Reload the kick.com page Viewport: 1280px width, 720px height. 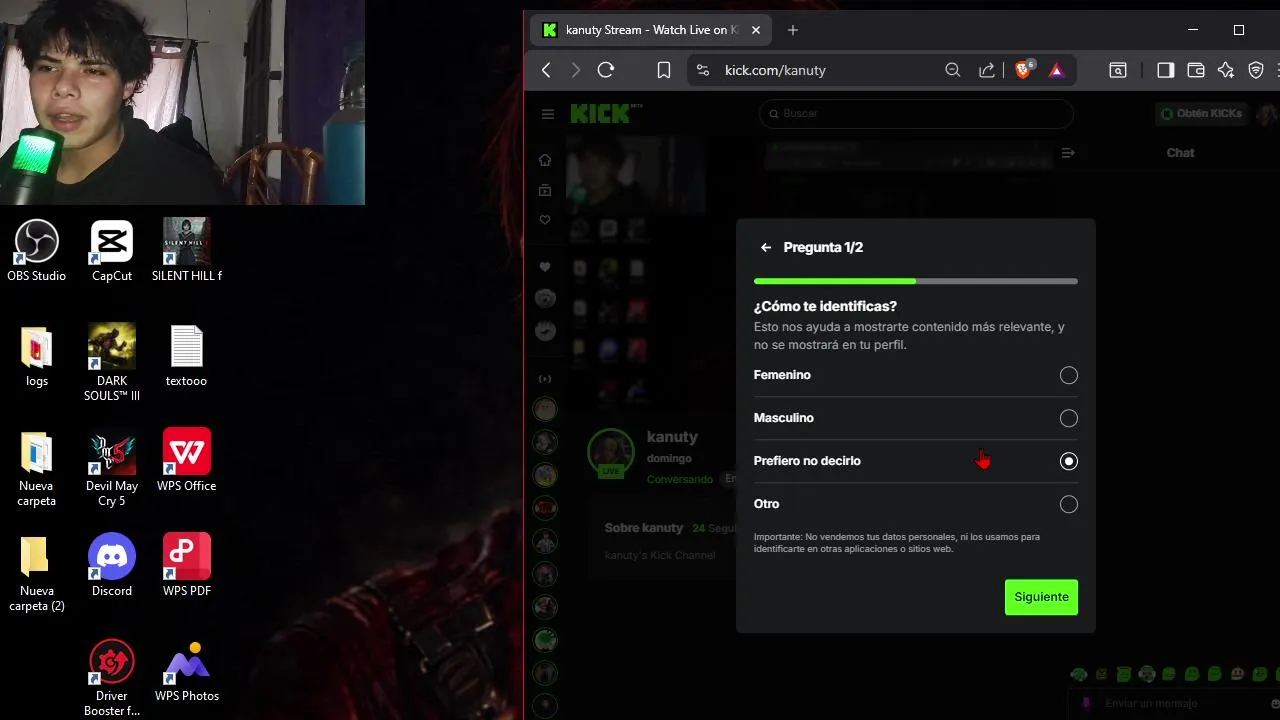605,70
